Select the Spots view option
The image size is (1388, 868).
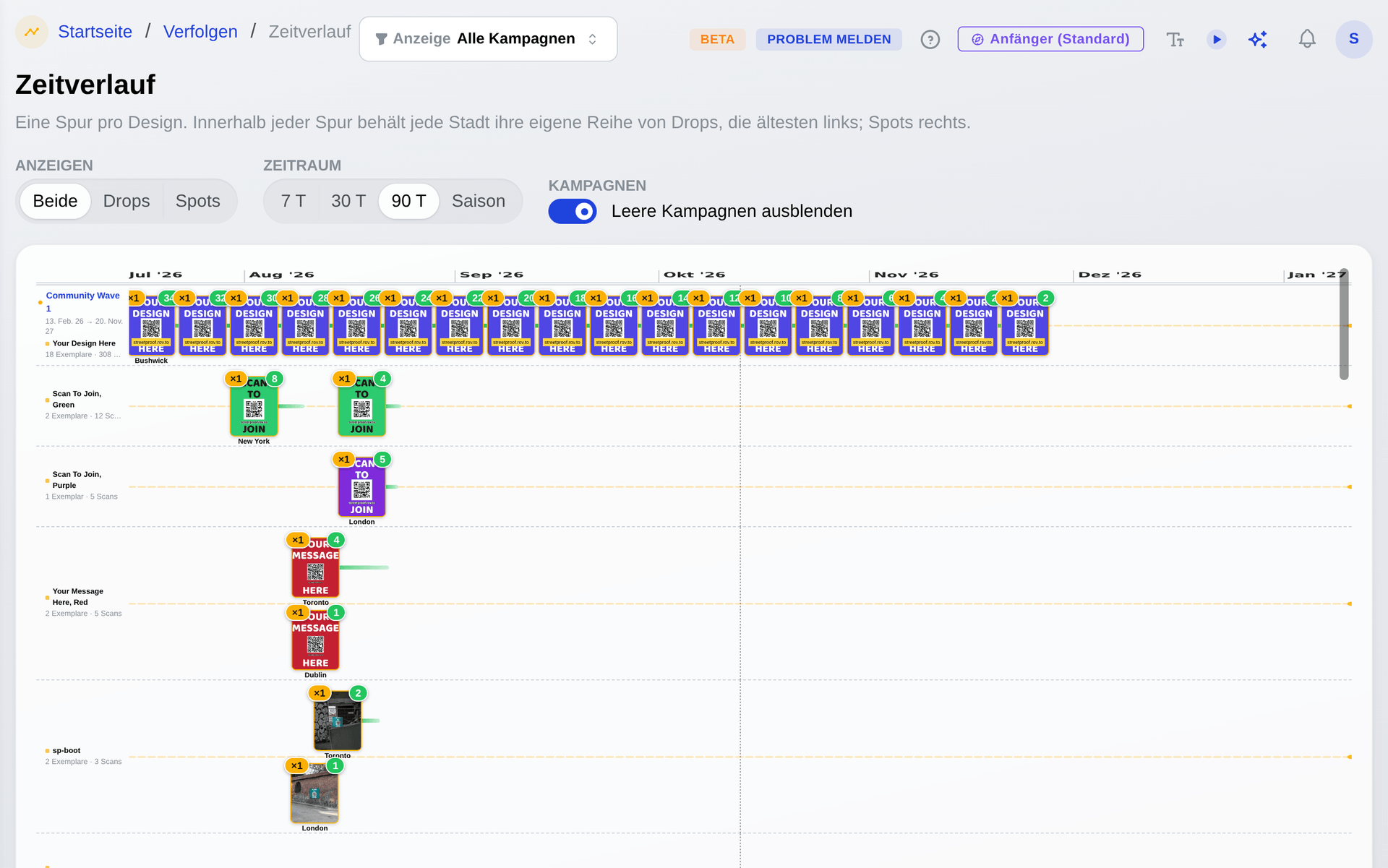pyautogui.click(x=198, y=201)
